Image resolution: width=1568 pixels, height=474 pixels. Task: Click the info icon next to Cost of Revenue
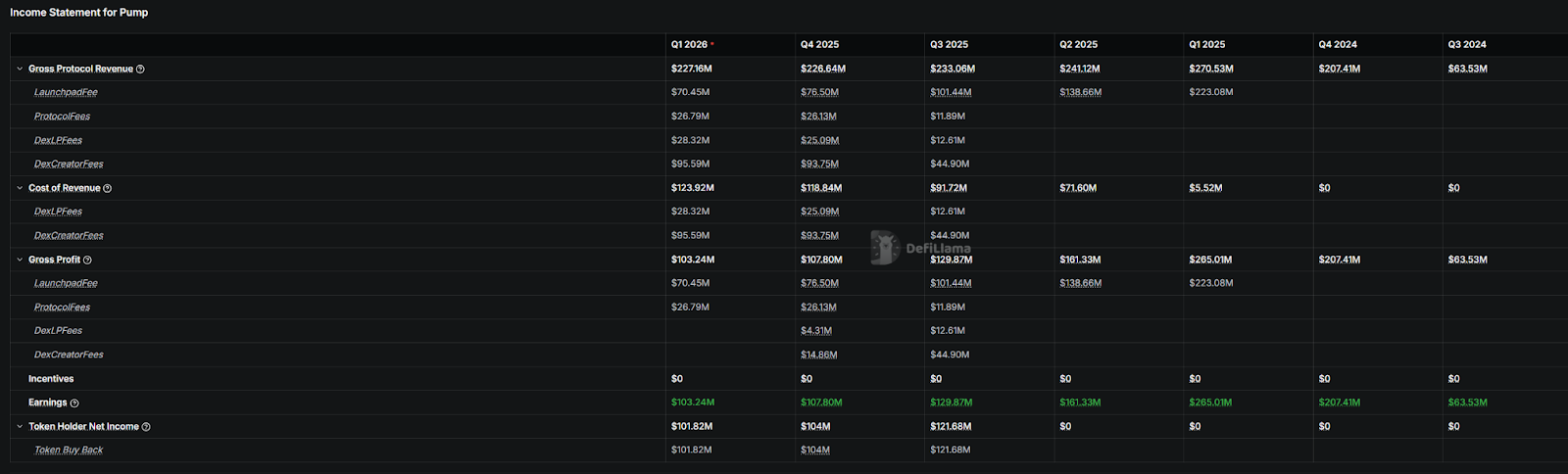pyautogui.click(x=108, y=189)
